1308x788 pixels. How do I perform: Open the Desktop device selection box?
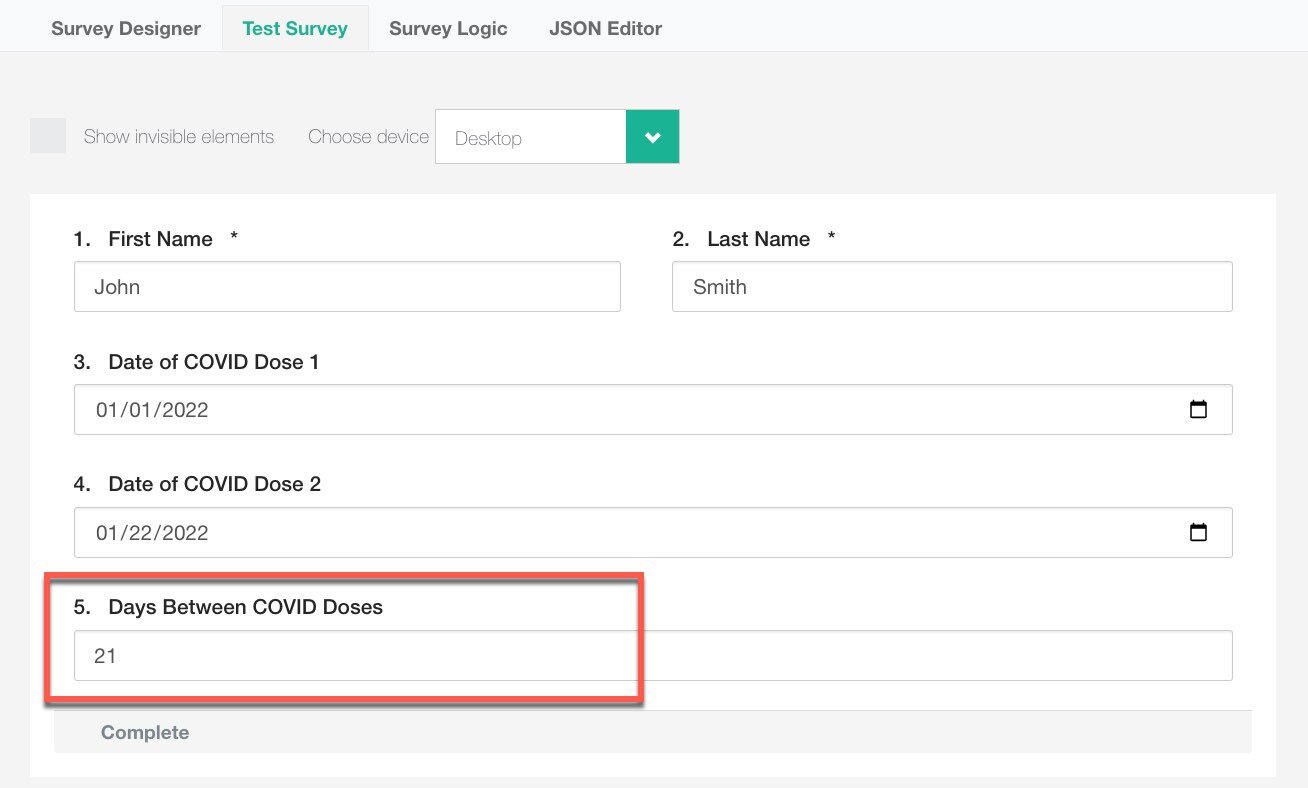pos(530,137)
